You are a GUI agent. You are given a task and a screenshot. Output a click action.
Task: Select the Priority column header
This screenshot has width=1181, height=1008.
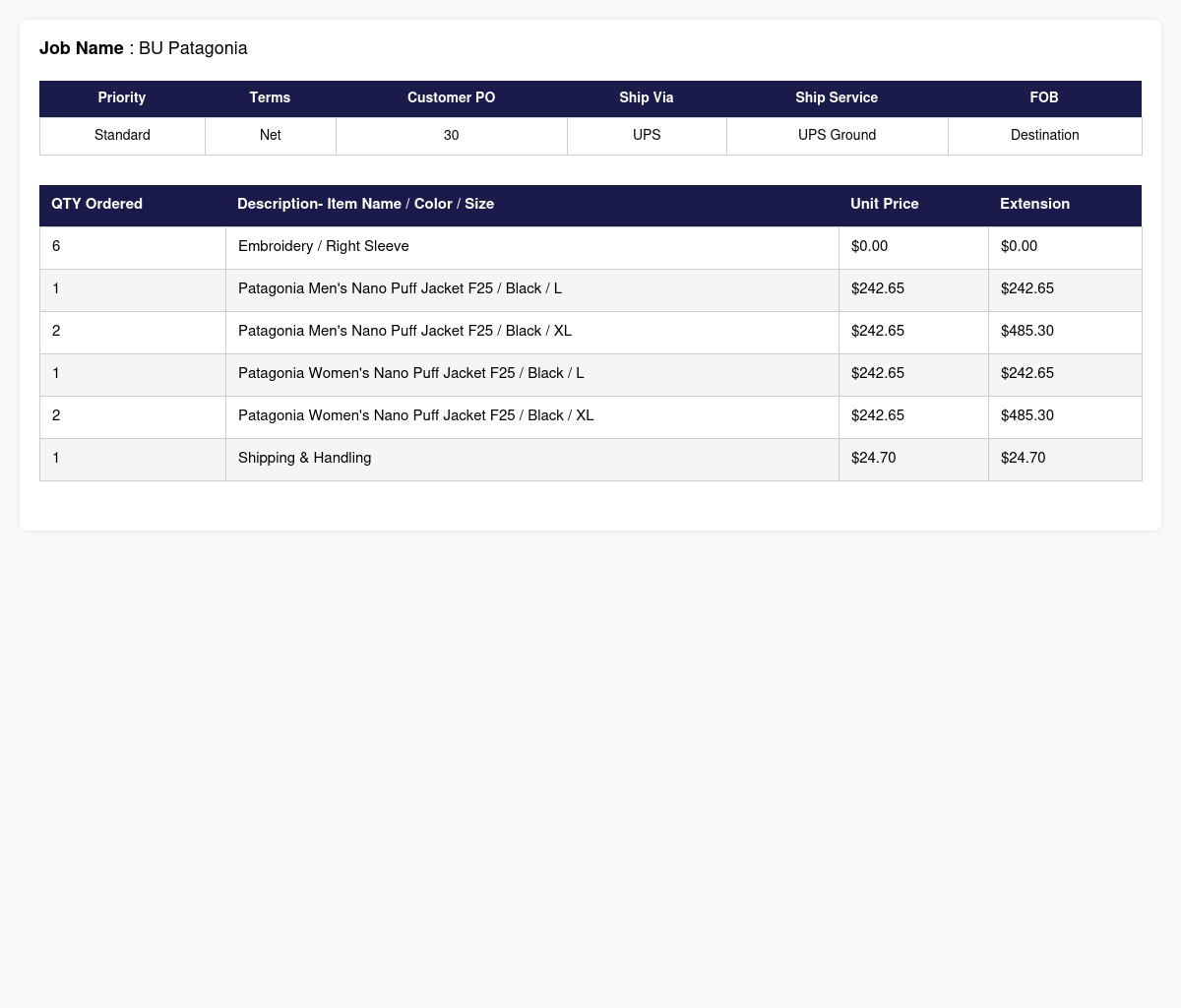122,98
